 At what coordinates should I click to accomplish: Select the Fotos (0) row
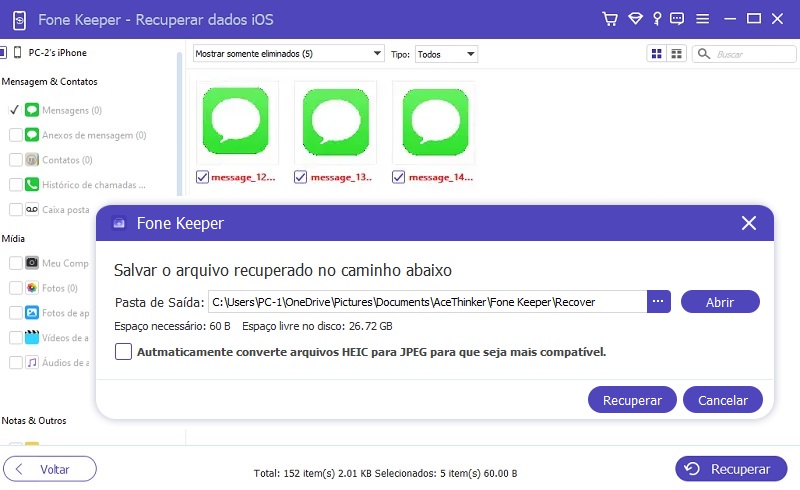(60, 288)
